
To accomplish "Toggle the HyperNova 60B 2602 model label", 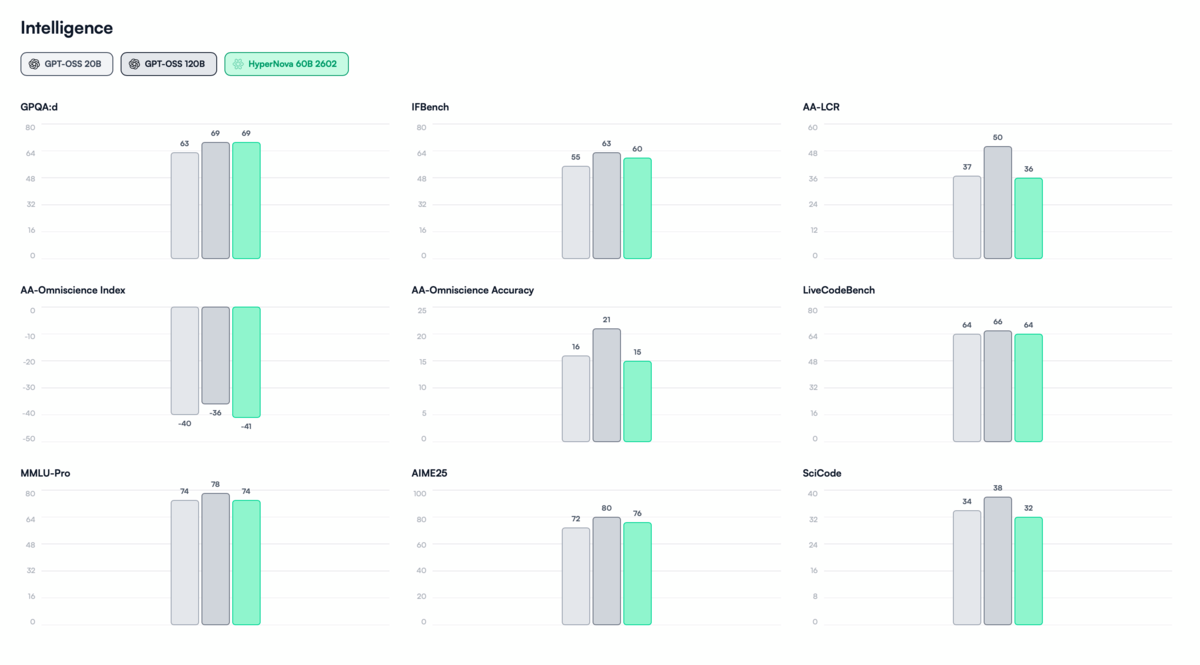I will (294, 64).
